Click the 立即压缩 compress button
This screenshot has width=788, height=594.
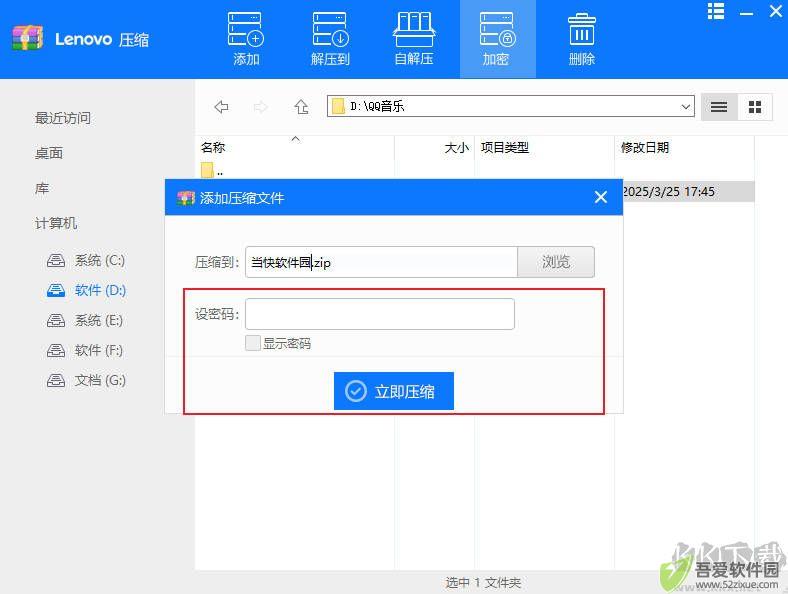point(393,391)
